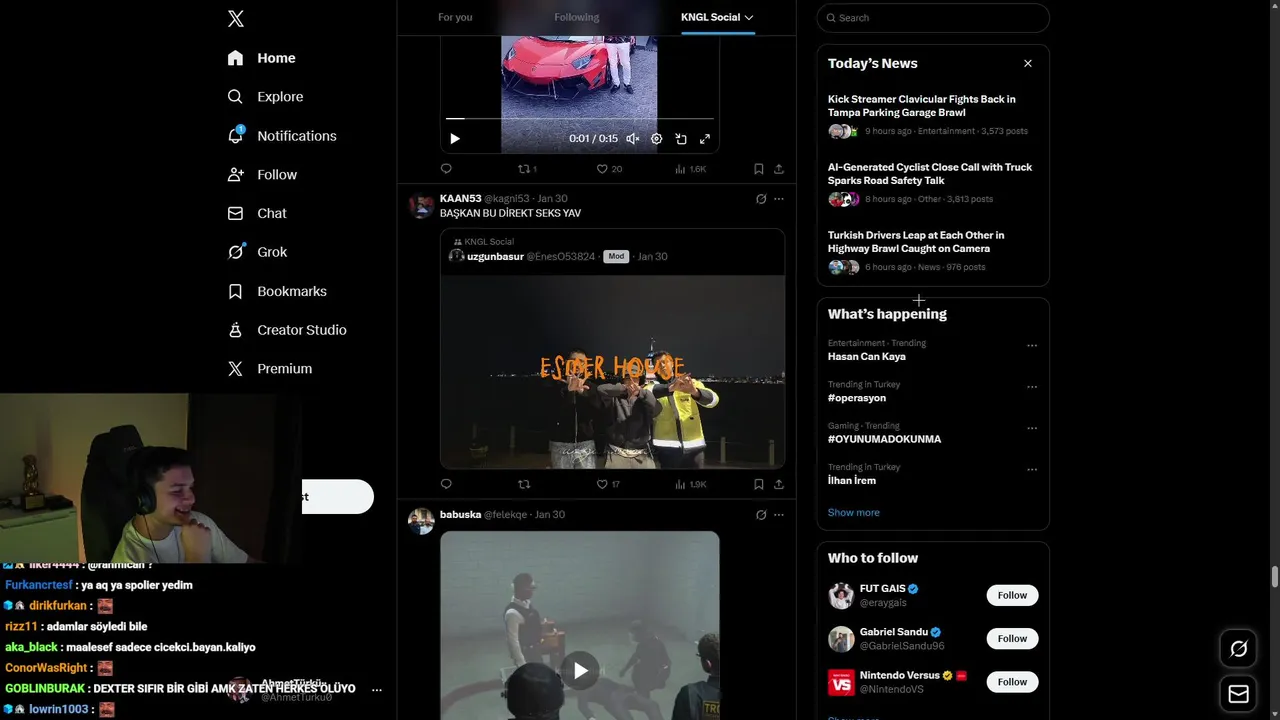Grab the page scrollbar thumb
This screenshot has width=1280, height=720.
[x=1274, y=577]
